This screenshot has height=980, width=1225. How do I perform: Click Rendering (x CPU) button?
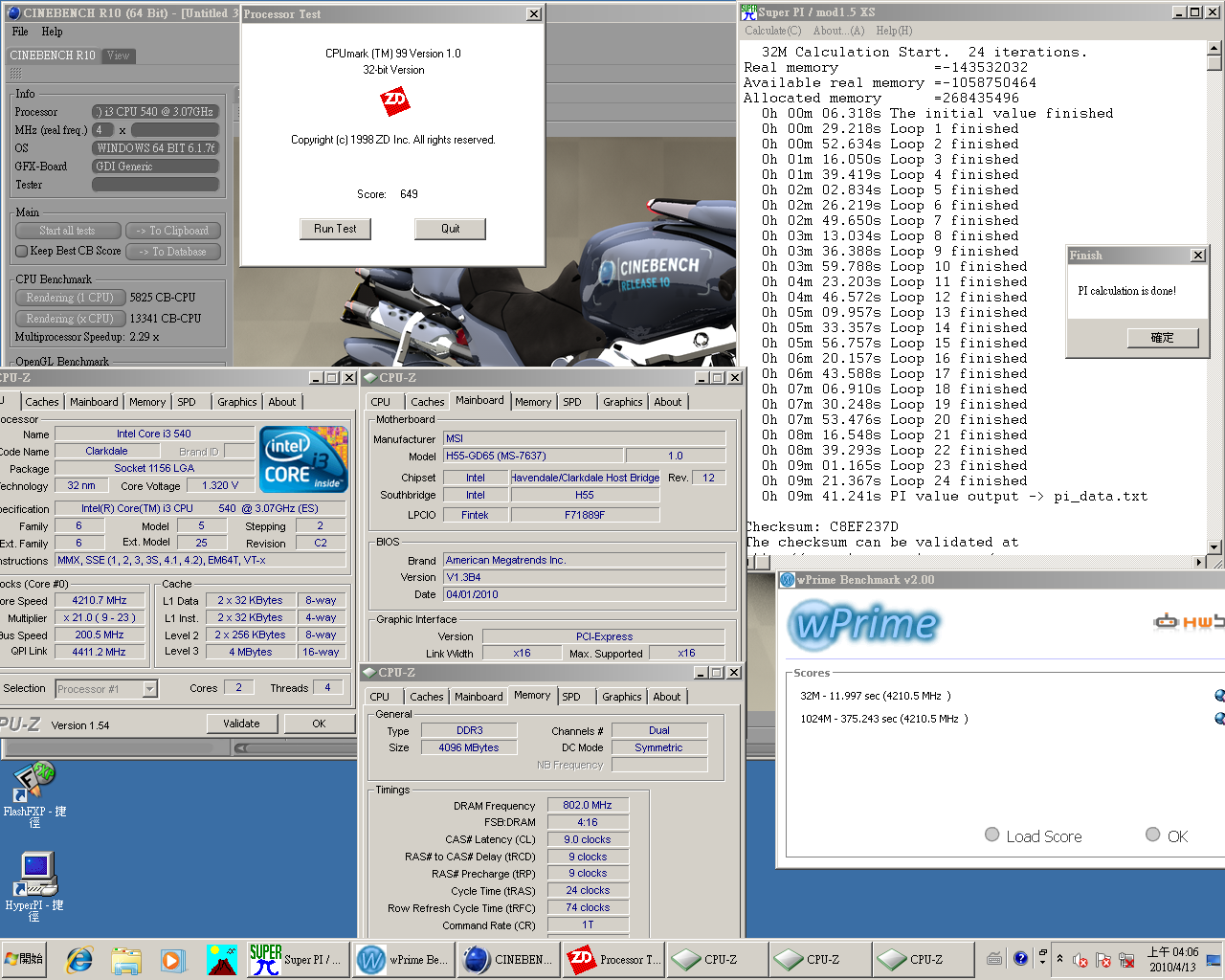pos(70,319)
